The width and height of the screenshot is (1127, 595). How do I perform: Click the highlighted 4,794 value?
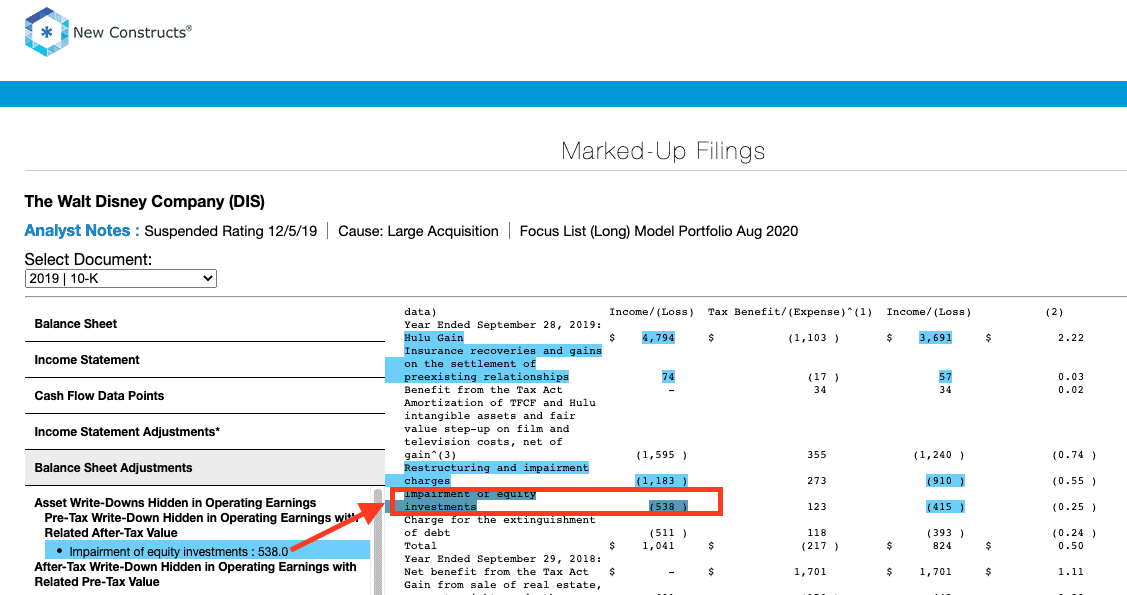click(x=658, y=338)
